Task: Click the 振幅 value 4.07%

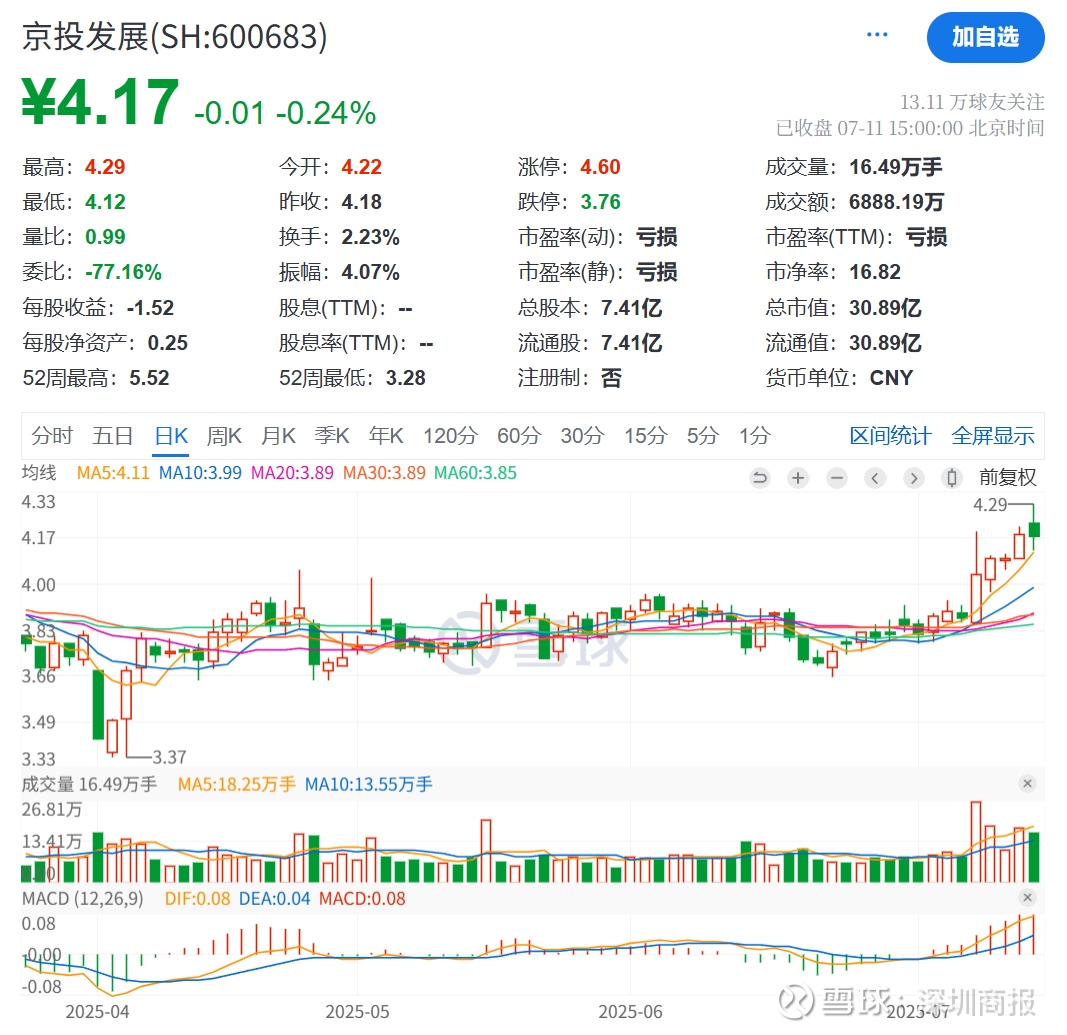Action: pos(370,272)
